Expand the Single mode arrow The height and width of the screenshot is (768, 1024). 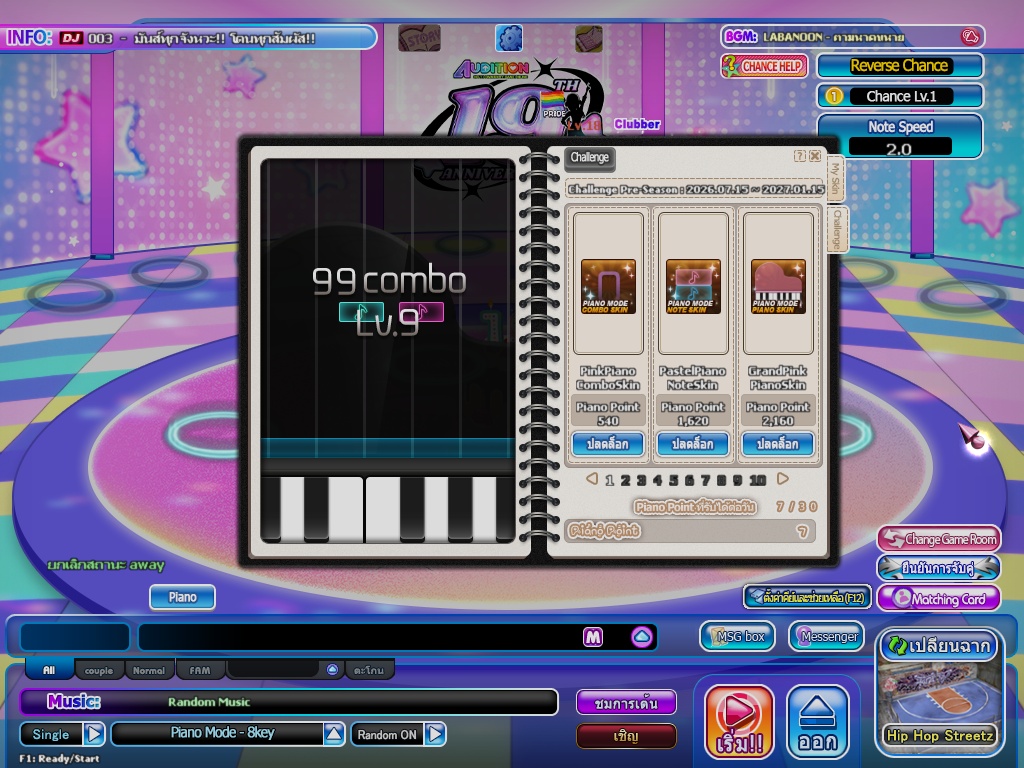(x=93, y=734)
